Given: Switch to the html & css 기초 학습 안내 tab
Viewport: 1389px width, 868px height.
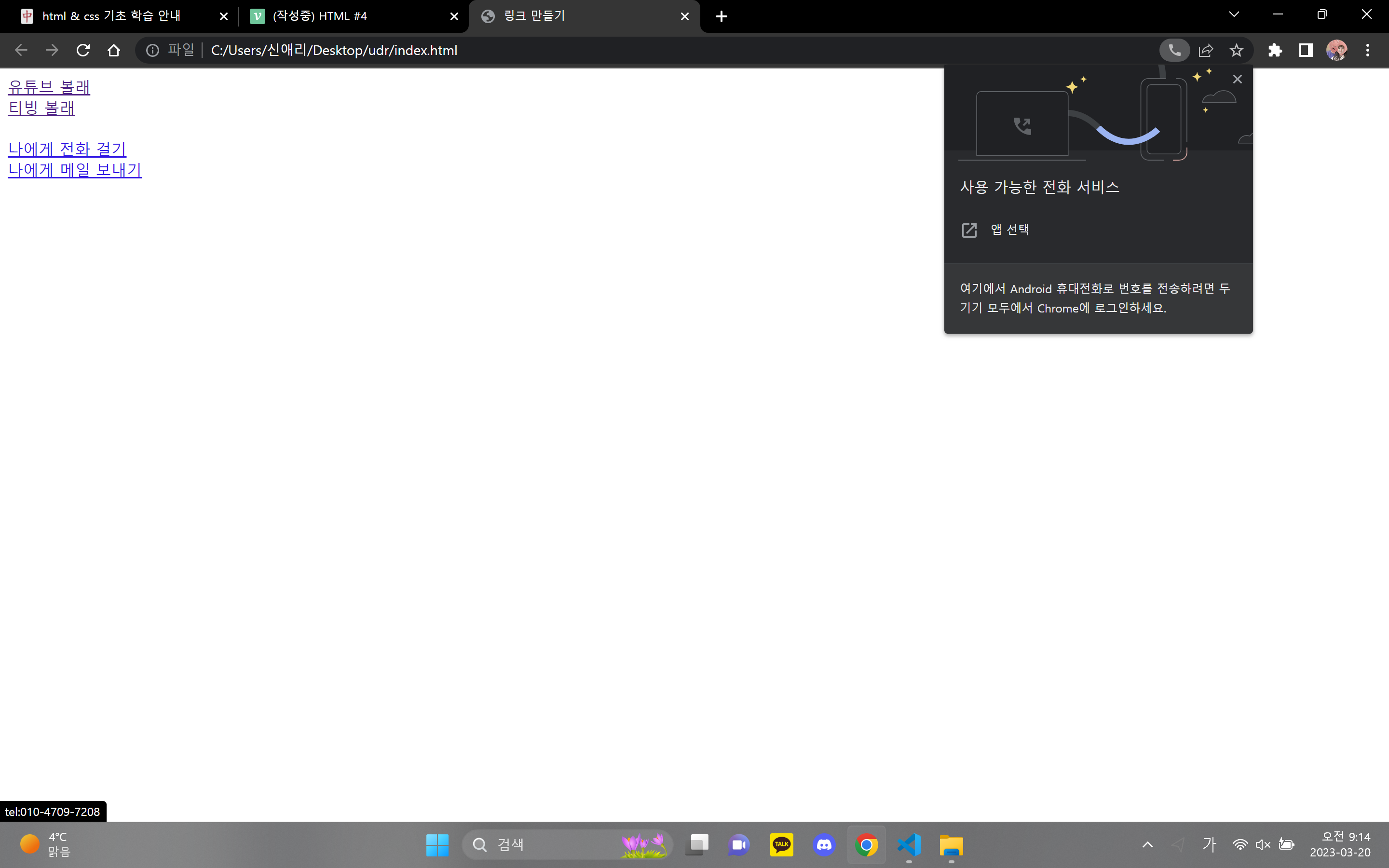Looking at the screenshot, I should tap(112, 16).
